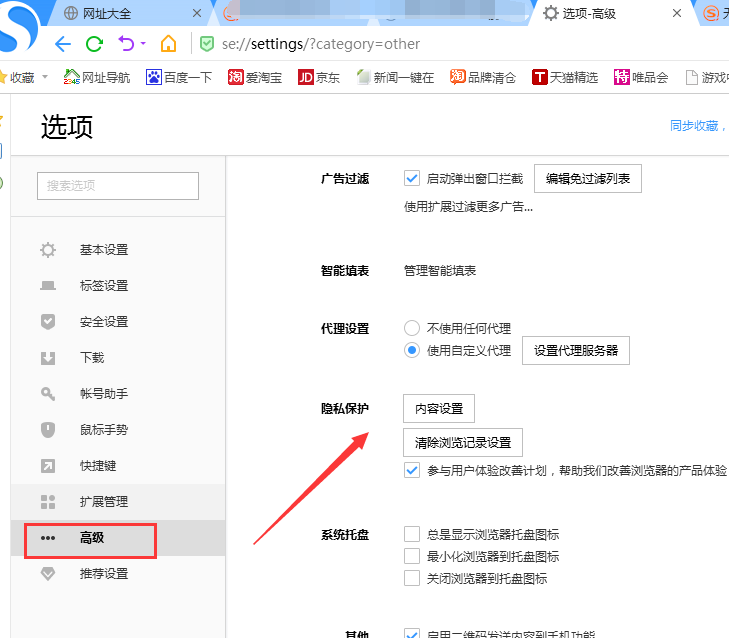Open the 天猫精选 bookmark
The image size is (729, 638).
click(564, 77)
